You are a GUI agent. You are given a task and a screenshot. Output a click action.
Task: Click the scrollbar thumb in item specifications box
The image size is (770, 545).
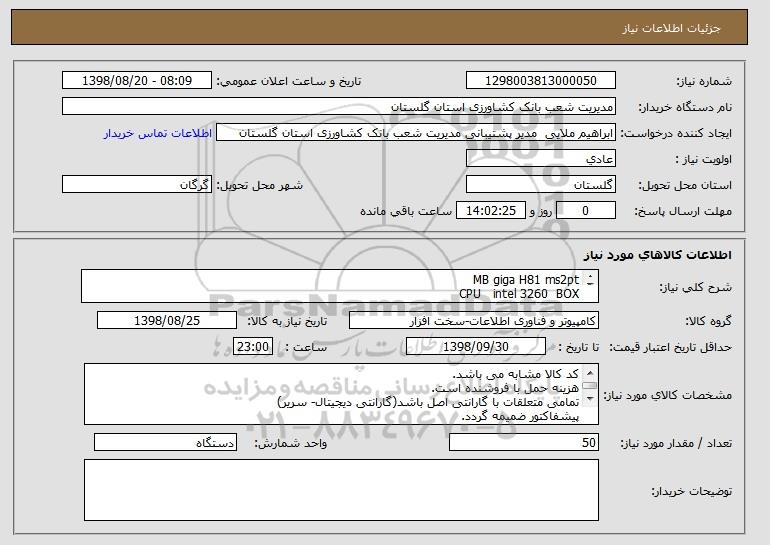590,386
